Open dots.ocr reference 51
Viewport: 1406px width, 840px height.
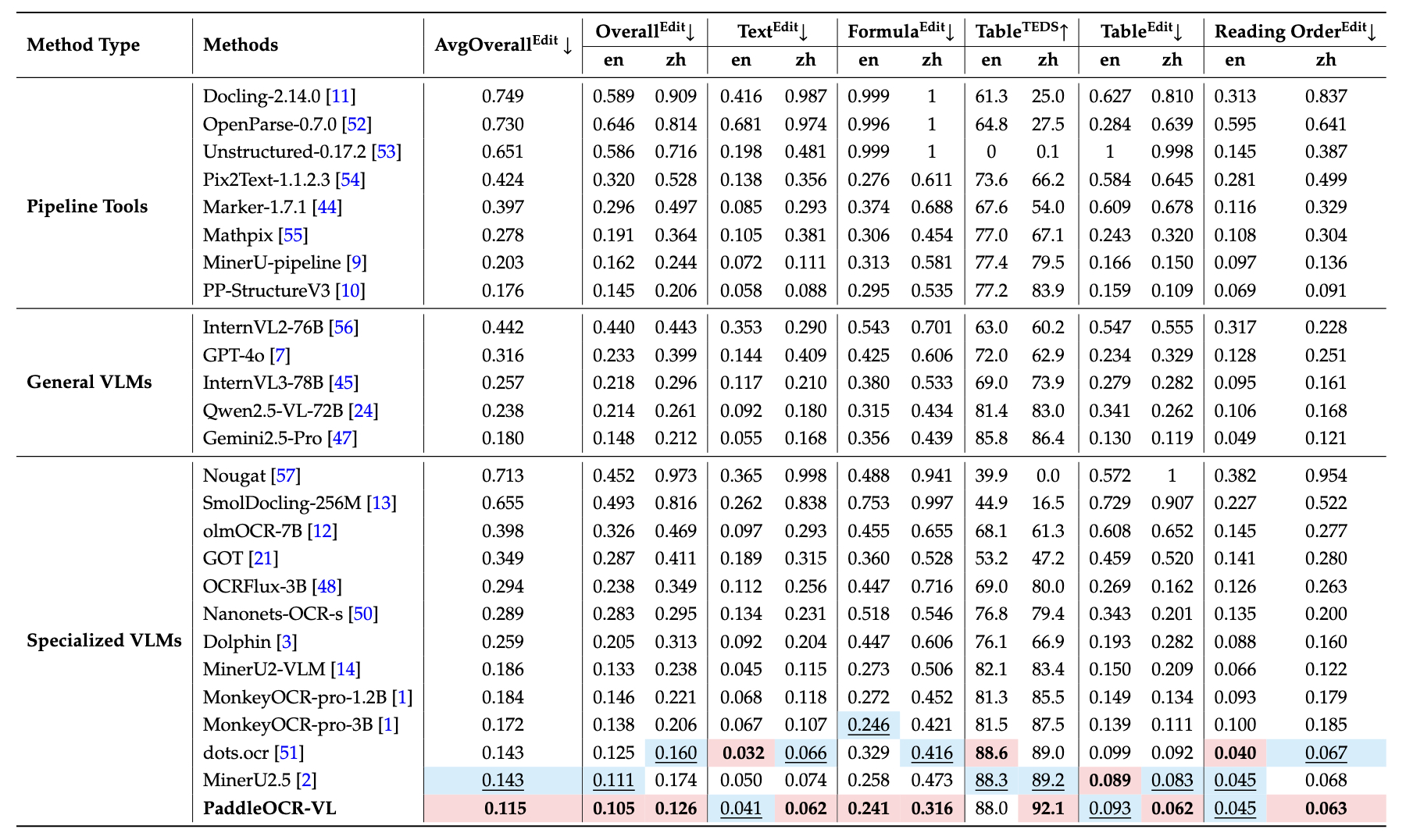coord(289,753)
